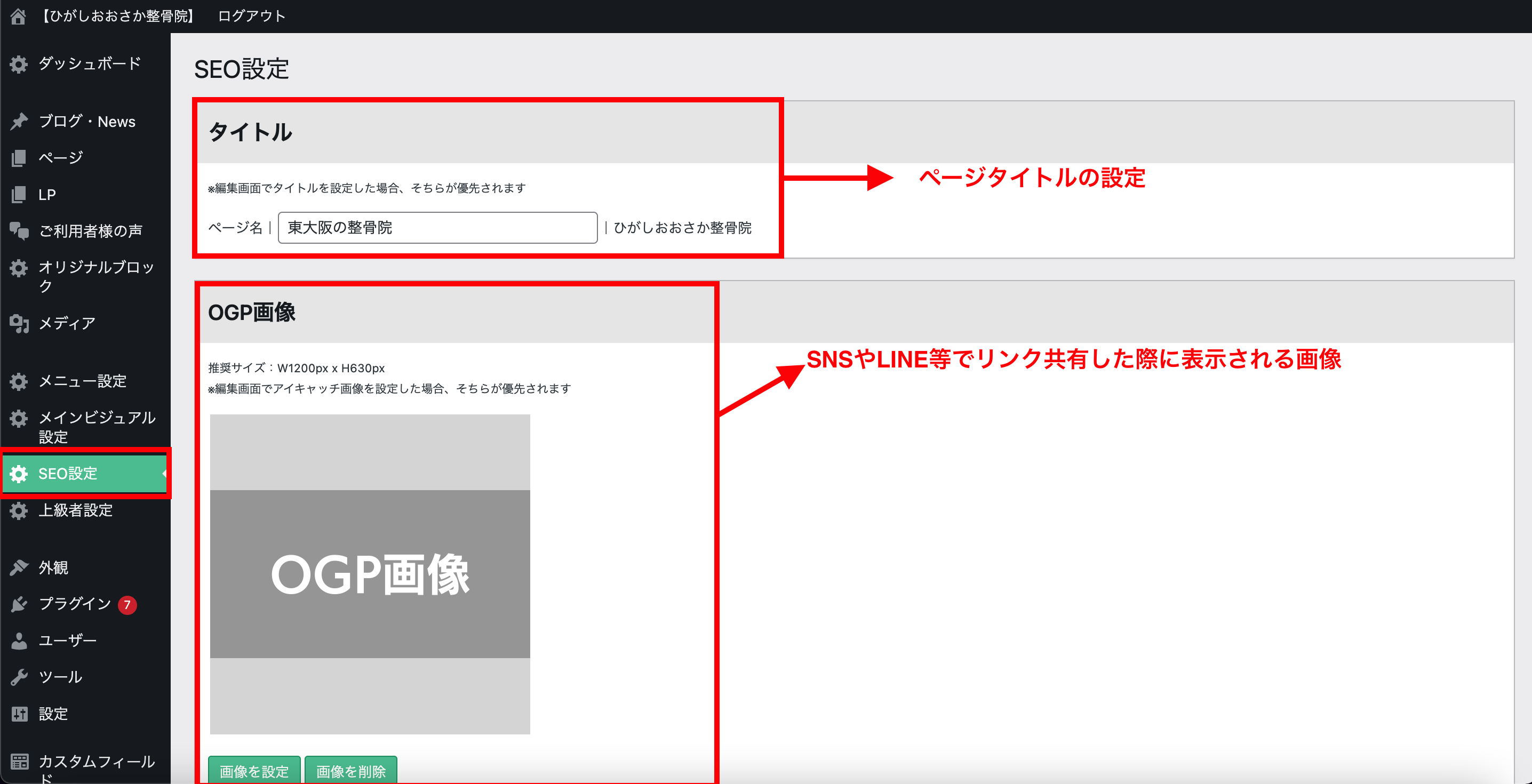Collapse arrow on active SEO設定 item

[x=164, y=474]
